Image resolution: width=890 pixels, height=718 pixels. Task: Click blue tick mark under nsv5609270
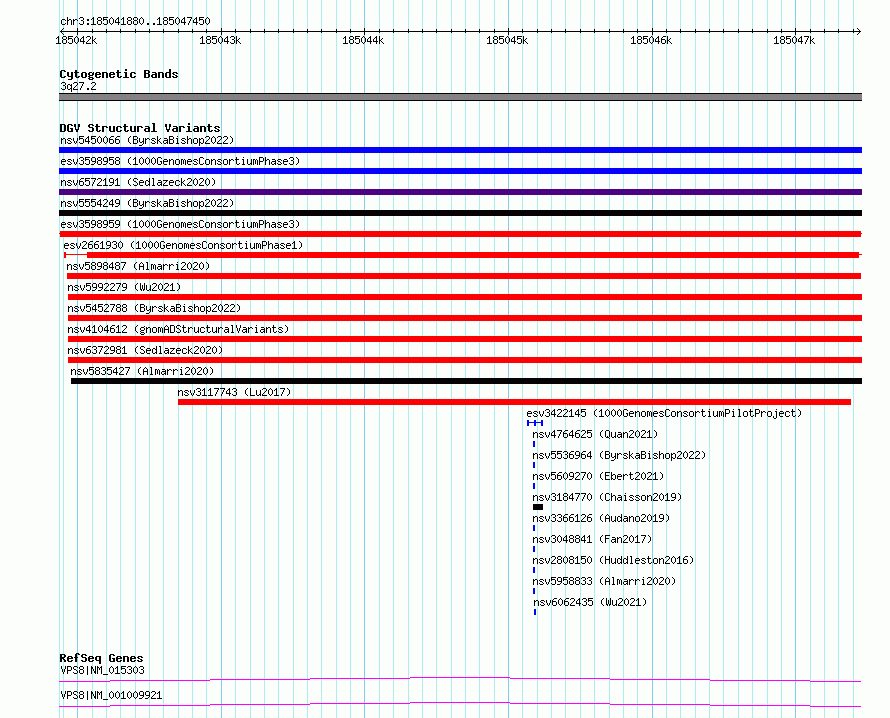(x=534, y=486)
